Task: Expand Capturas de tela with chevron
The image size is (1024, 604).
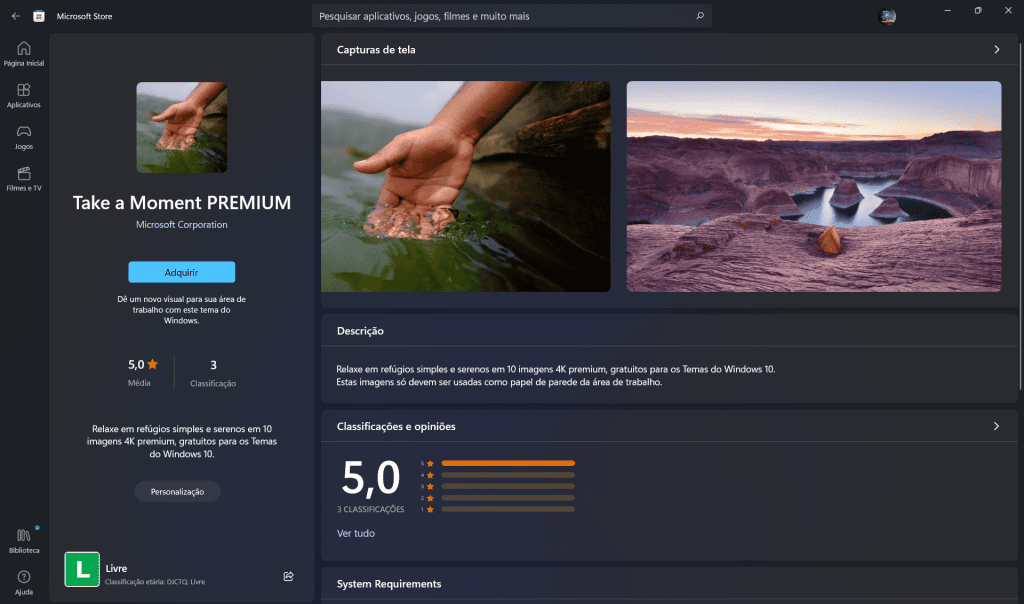Action: [997, 50]
